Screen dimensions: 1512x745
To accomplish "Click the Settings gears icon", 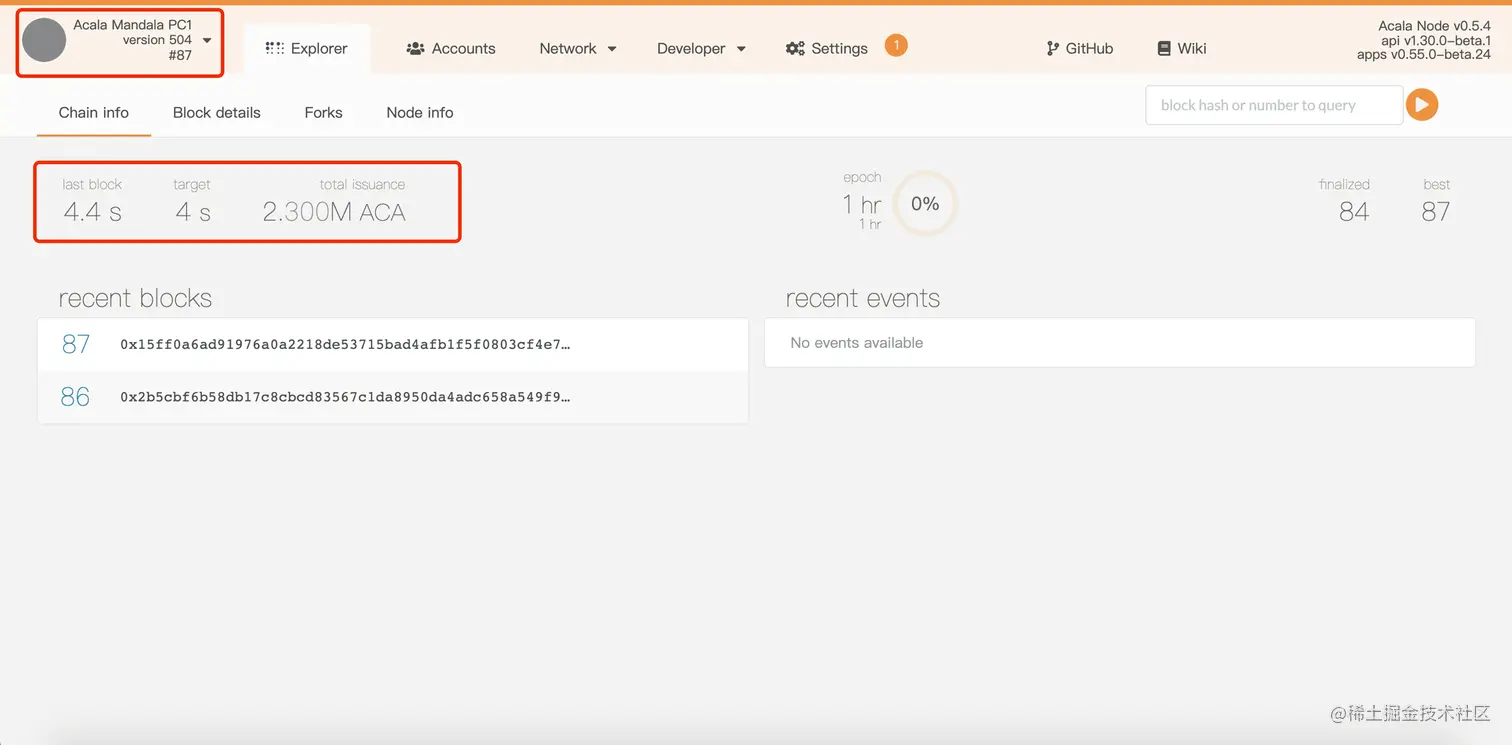I will [795, 48].
